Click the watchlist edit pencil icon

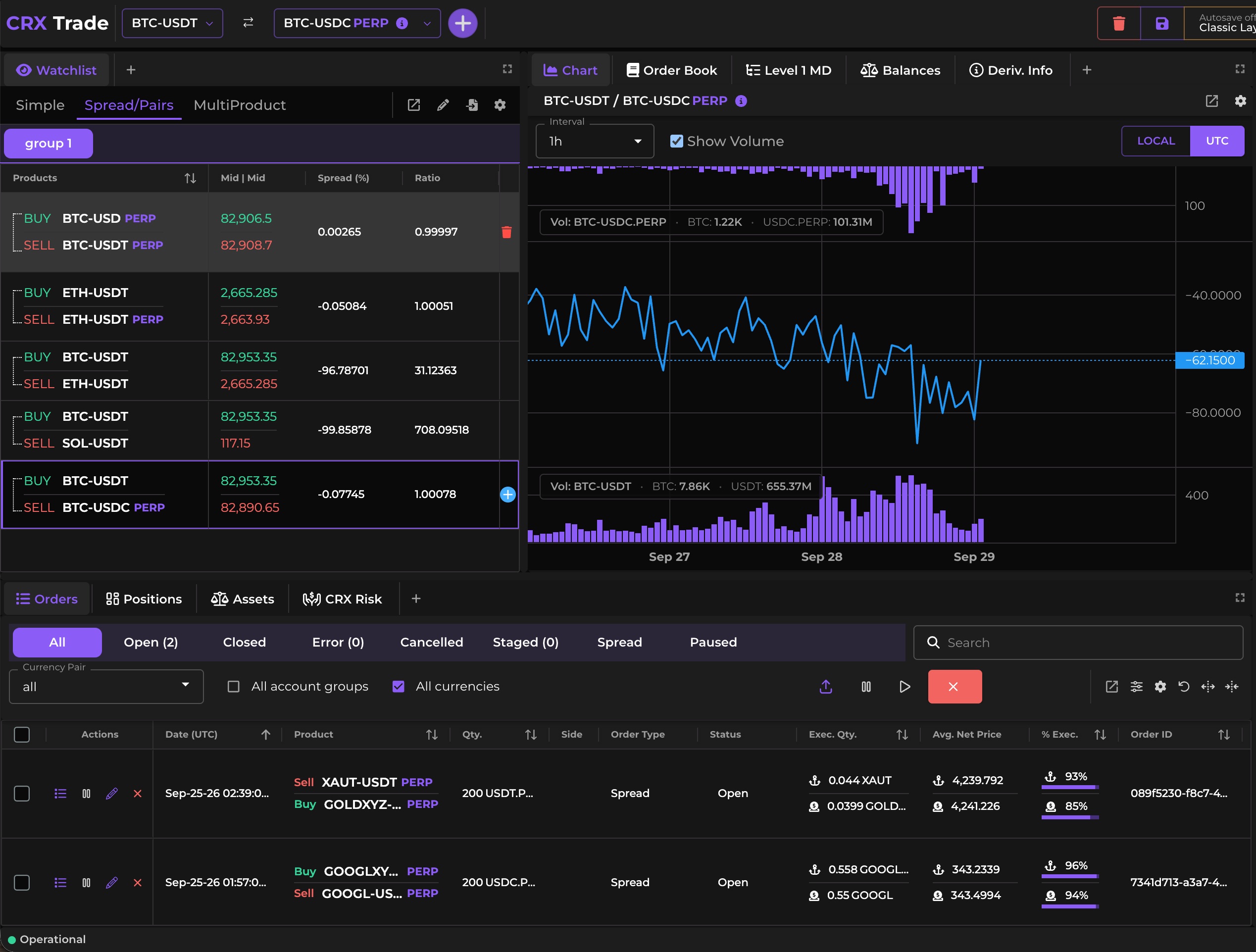[x=443, y=105]
